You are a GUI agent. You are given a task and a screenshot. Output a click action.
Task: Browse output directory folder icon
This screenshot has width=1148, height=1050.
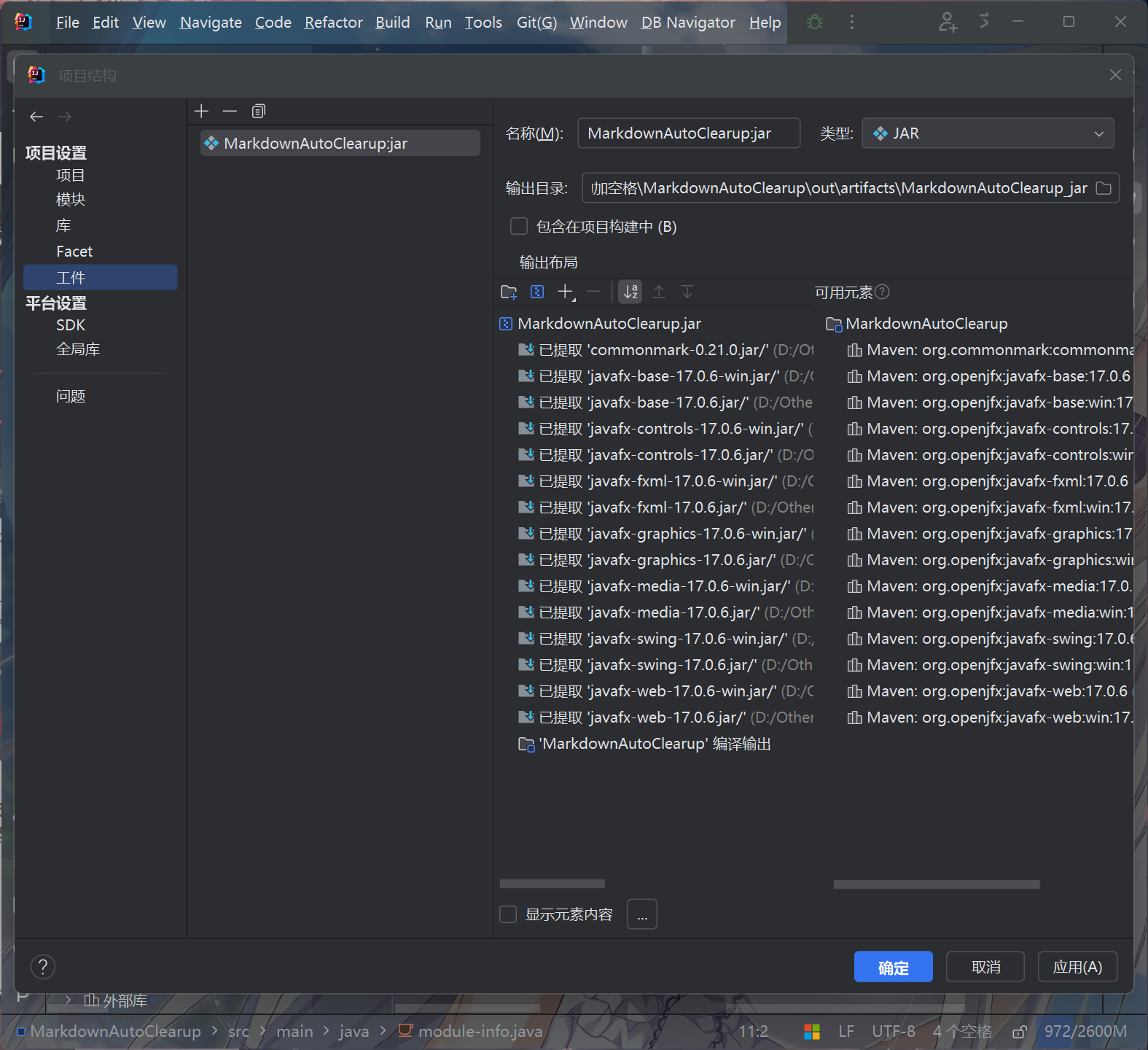(x=1104, y=188)
